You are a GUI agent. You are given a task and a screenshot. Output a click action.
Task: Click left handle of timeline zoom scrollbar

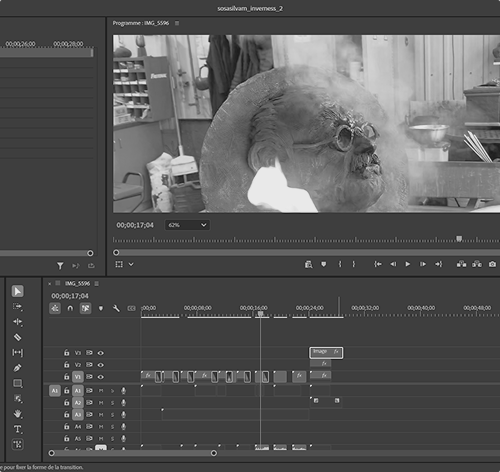point(51,453)
